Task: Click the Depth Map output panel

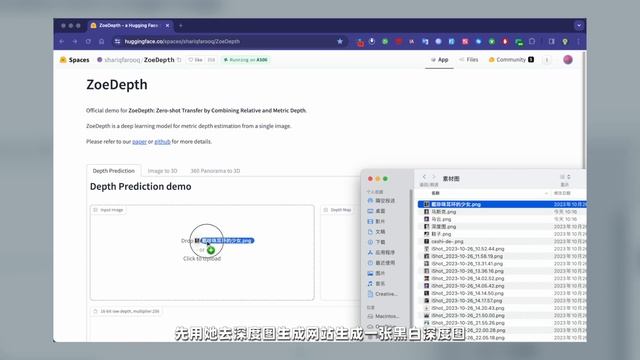Action: pos(340,252)
